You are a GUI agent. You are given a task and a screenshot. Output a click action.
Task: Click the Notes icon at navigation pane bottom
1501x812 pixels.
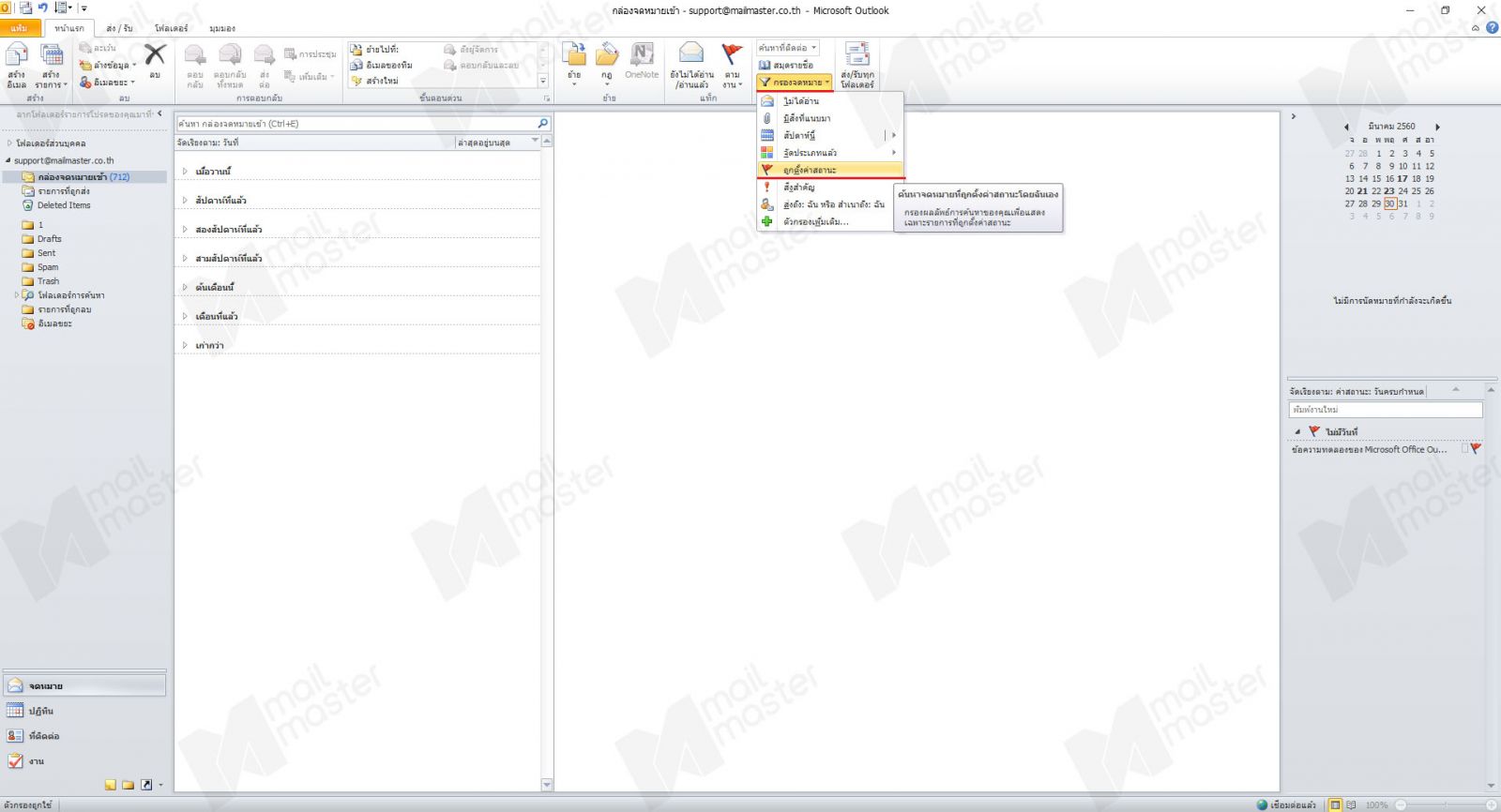click(x=111, y=785)
